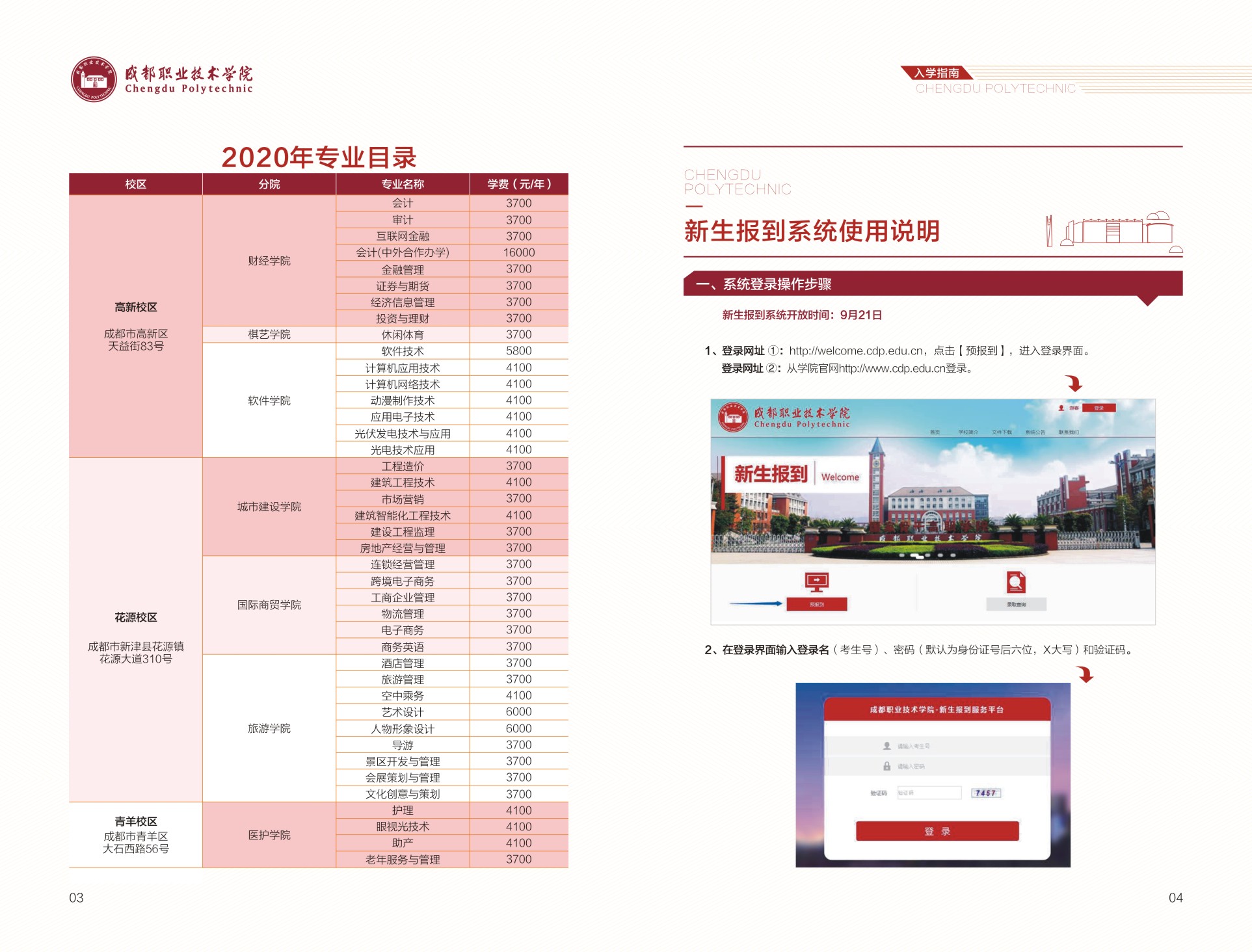Click the carousel indicator dots on banner
Screen dimensions: 1252x952
(927, 556)
